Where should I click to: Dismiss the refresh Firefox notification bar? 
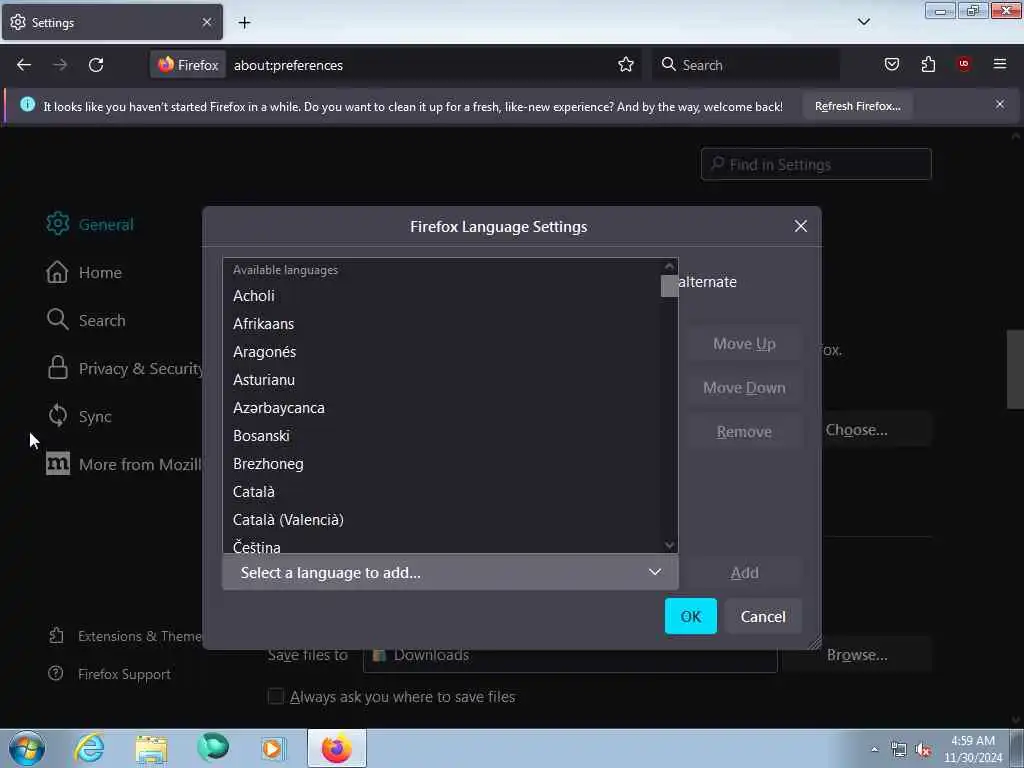pyautogui.click(x=1000, y=104)
